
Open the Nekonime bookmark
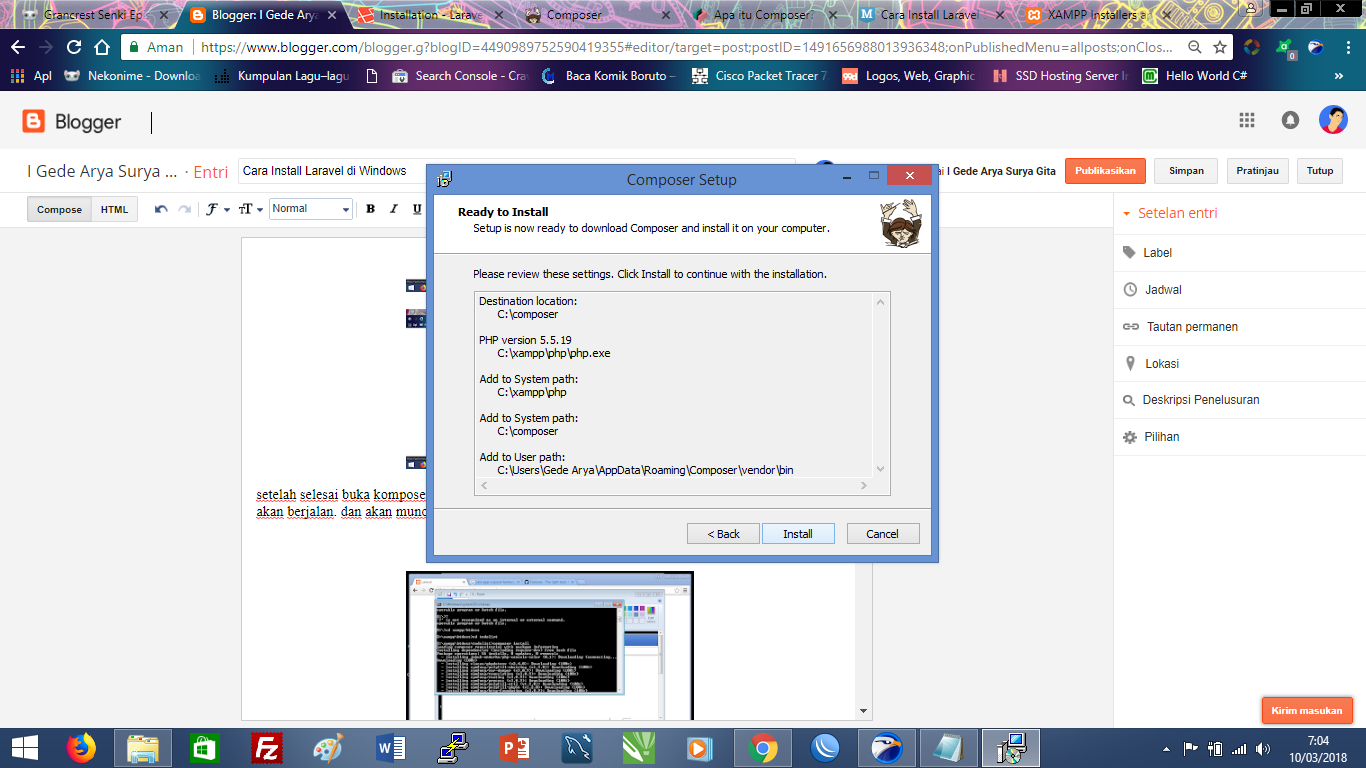tap(131, 76)
